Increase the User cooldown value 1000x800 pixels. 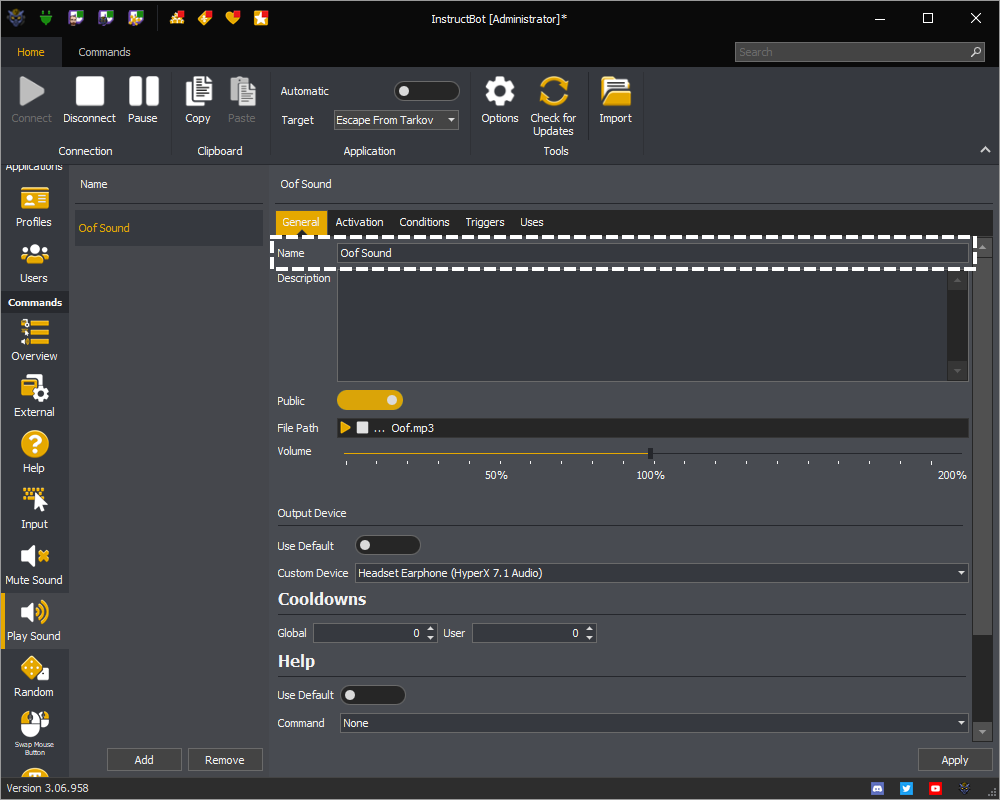[589, 628]
